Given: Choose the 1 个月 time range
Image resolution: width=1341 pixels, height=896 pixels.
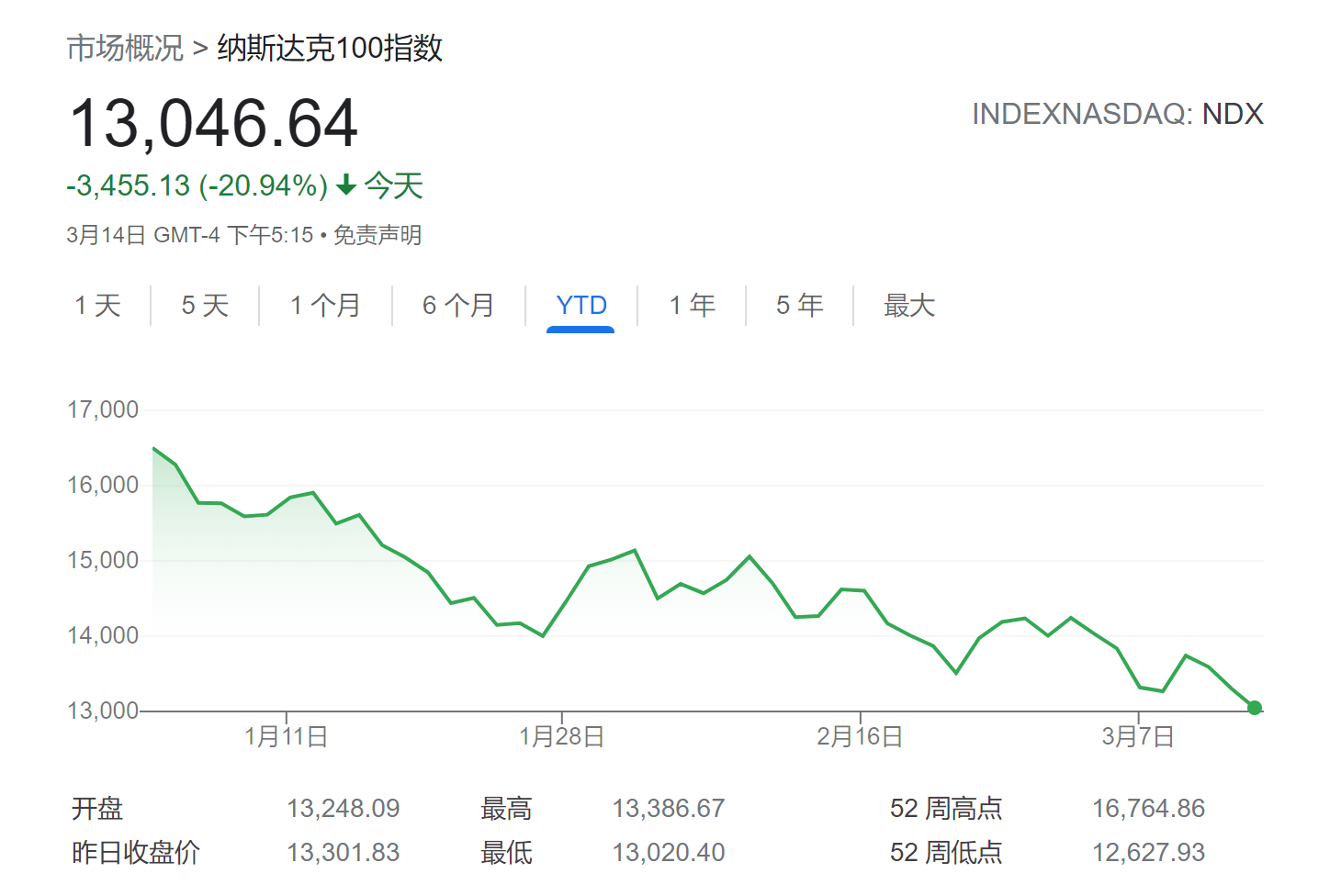Looking at the screenshot, I should coord(325,305).
